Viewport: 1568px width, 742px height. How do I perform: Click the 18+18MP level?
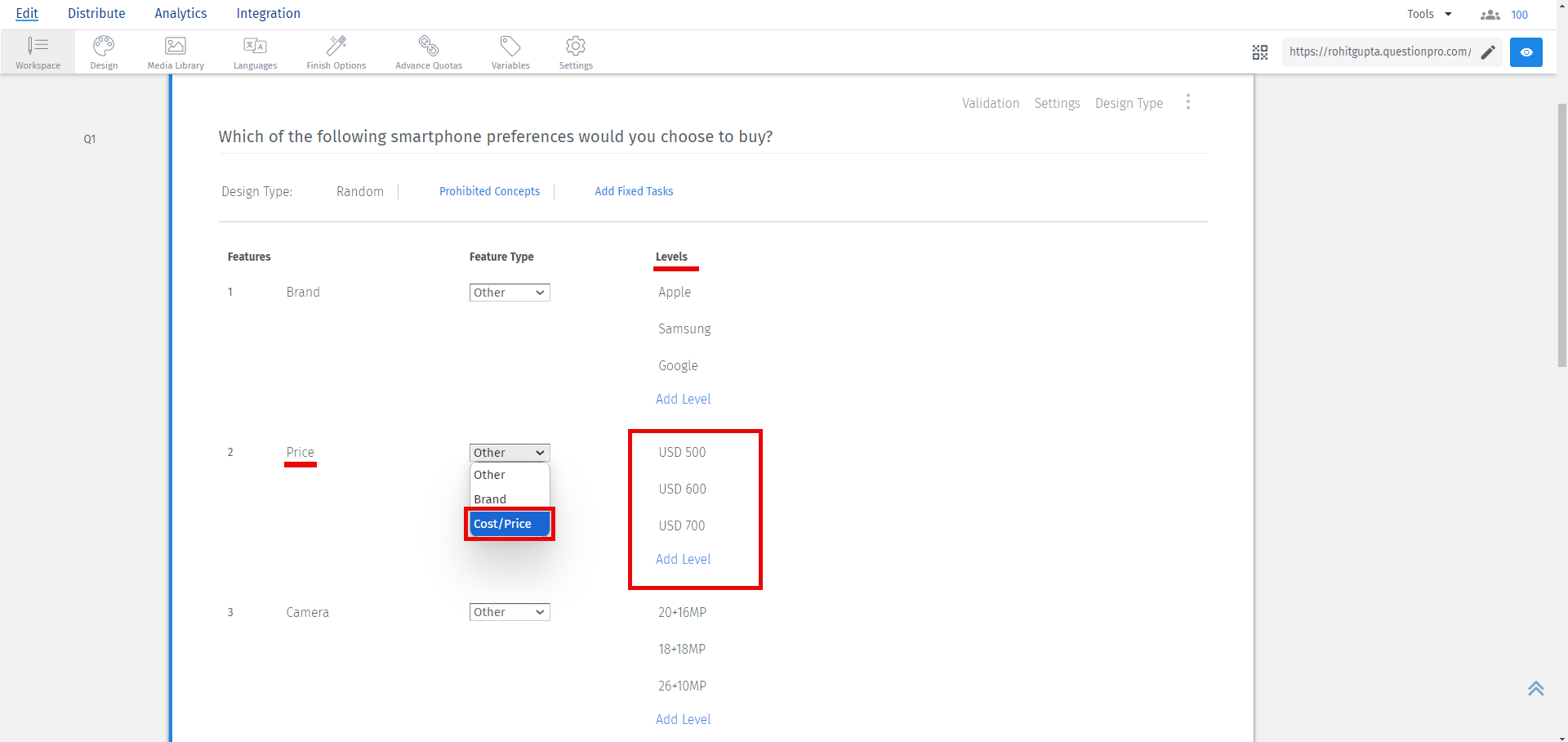(x=682, y=649)
